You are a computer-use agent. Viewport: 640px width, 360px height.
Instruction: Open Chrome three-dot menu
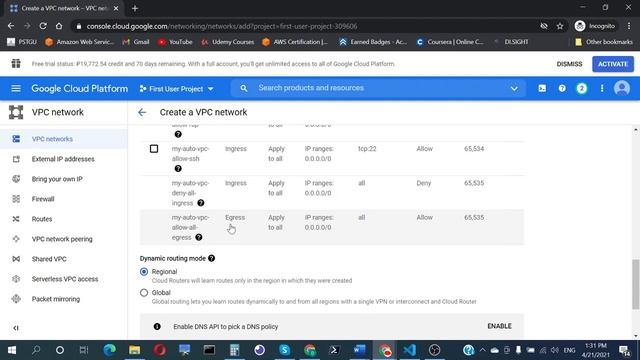point(629,26)
